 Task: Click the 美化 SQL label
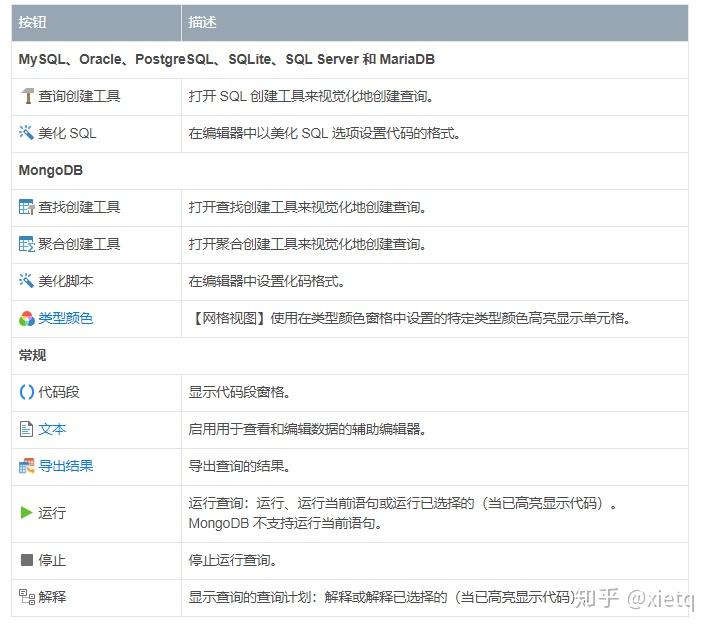[67, 133]
